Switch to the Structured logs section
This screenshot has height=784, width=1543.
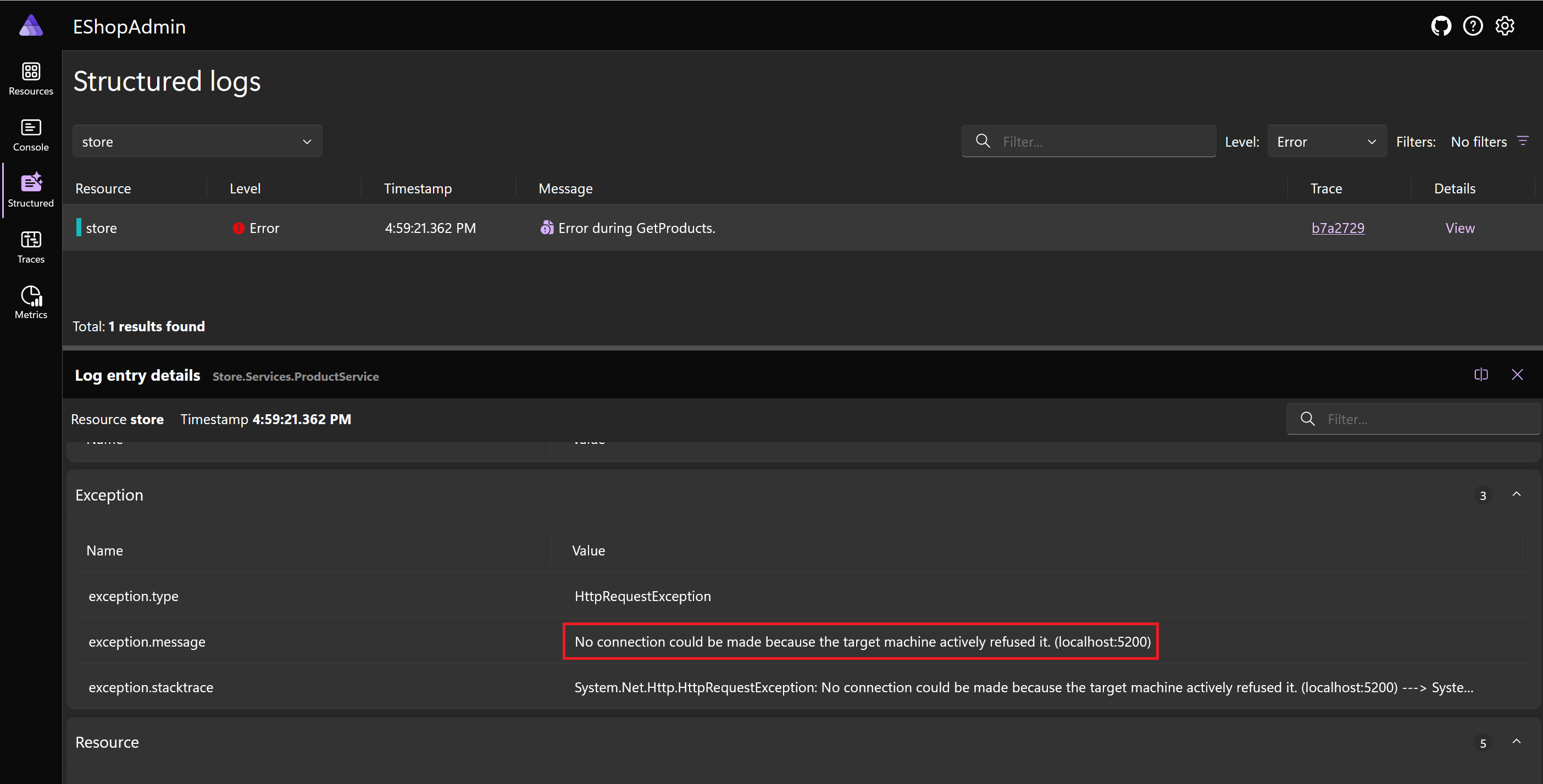[31, 189]
